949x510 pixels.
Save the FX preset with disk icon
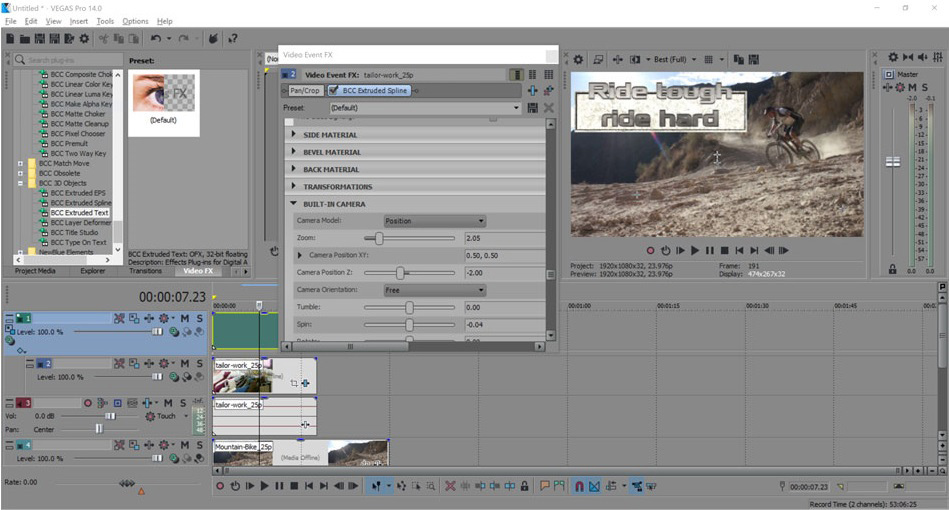point(533,108)
